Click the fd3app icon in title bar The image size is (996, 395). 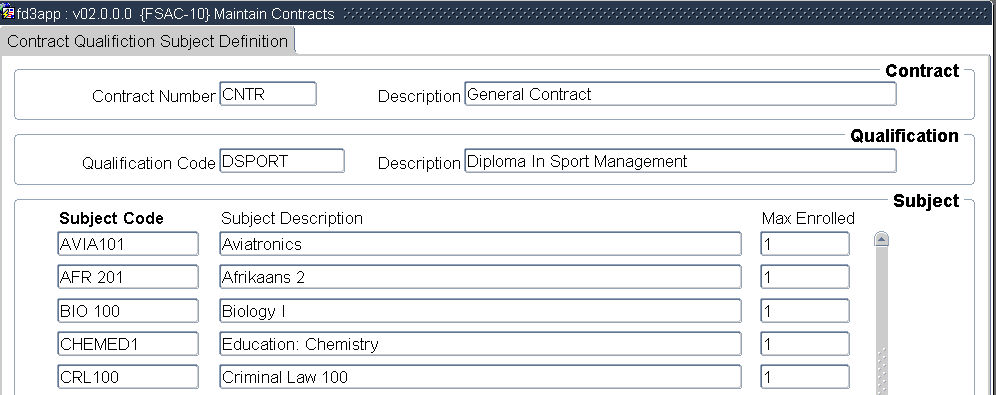pos(8,13)
